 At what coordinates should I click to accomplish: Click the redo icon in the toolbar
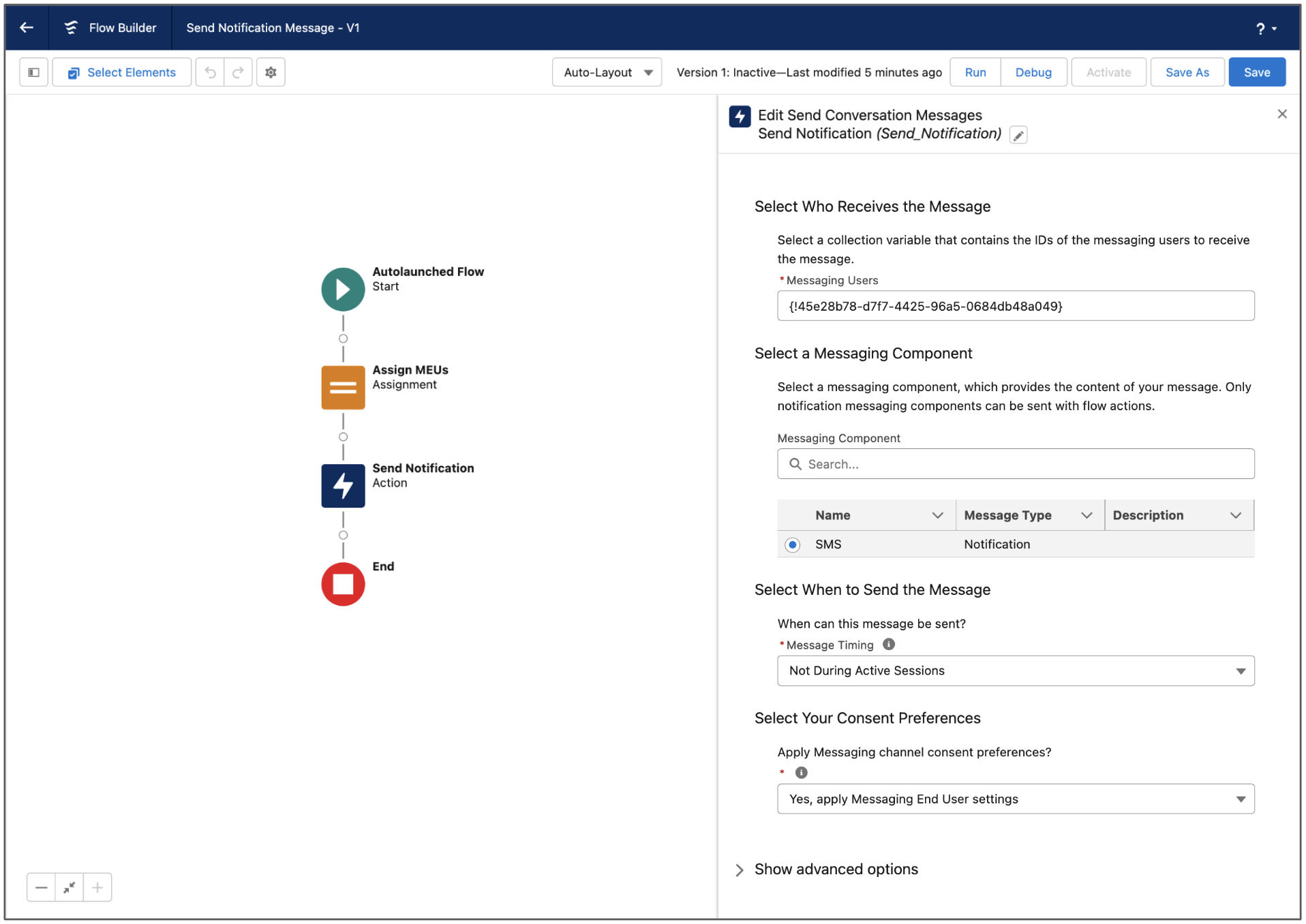pos(238,72)
